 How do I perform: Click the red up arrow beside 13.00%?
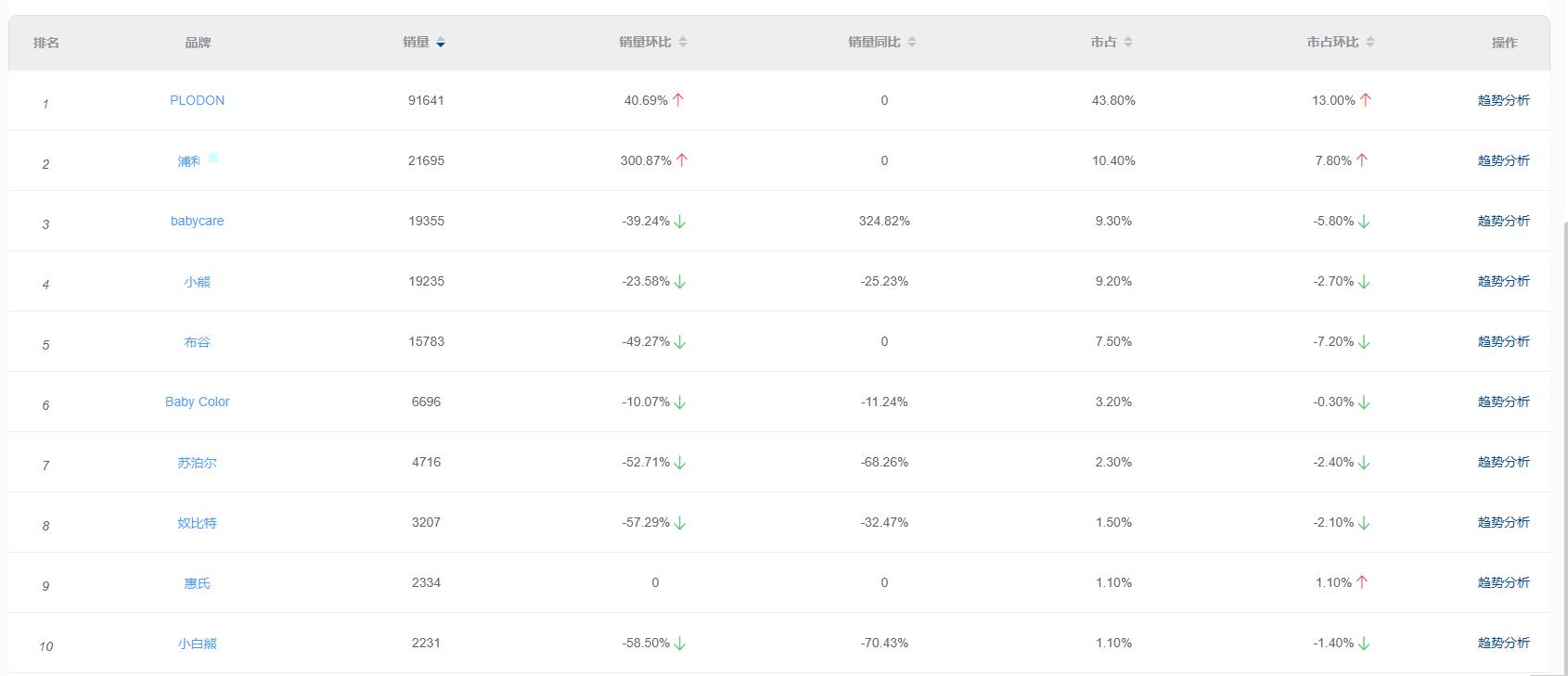(1366, 100)
